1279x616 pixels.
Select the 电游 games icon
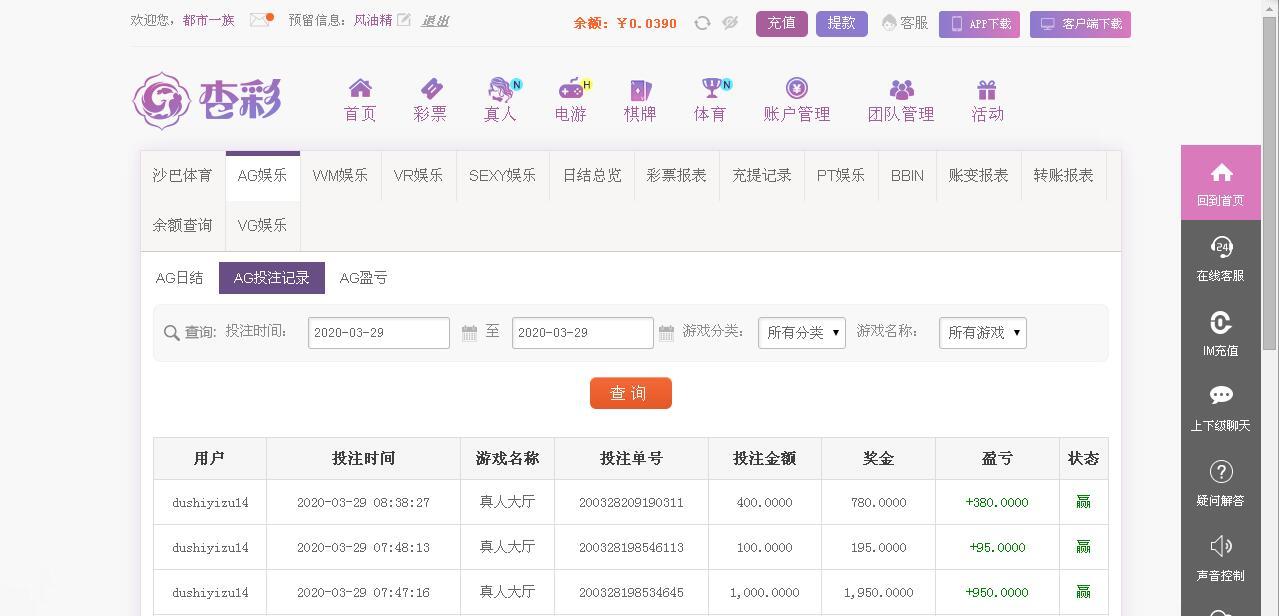(x=570, y=98)
